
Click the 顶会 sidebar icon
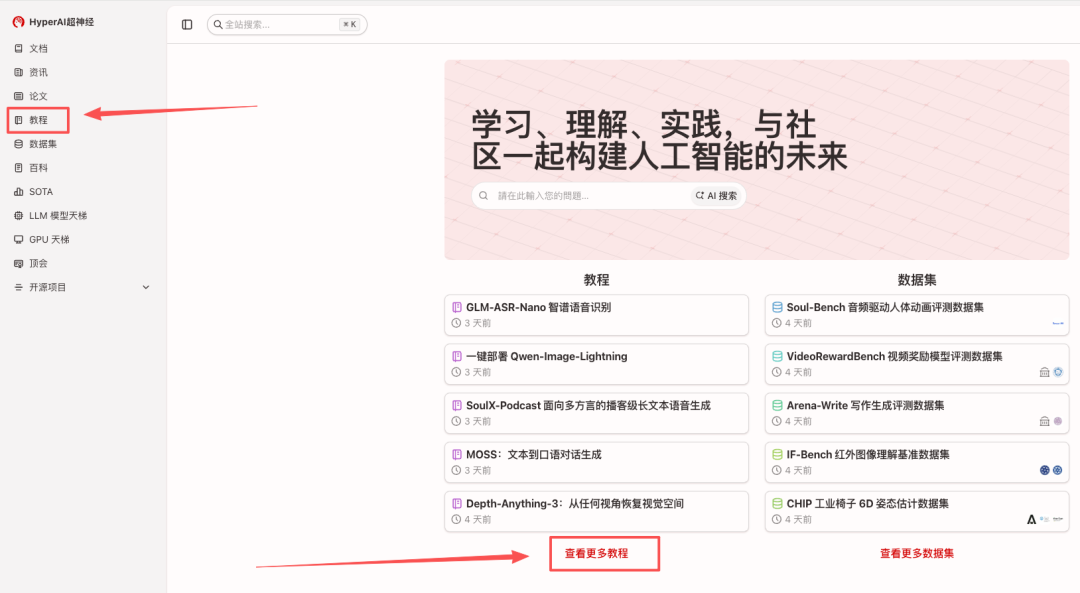pos(19,264)
